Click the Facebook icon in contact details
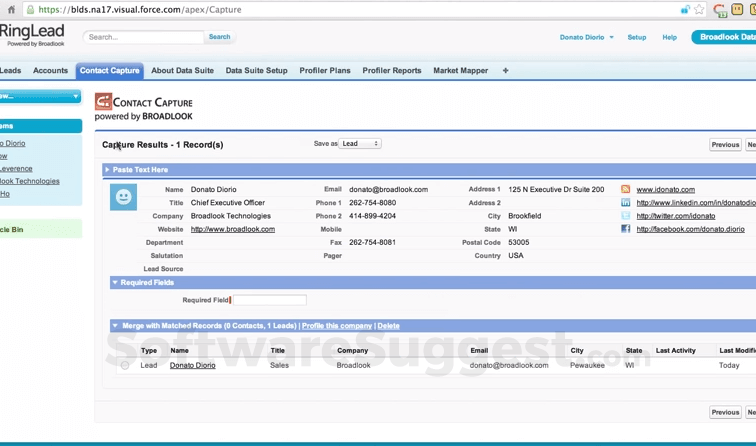 click(626, 229)
